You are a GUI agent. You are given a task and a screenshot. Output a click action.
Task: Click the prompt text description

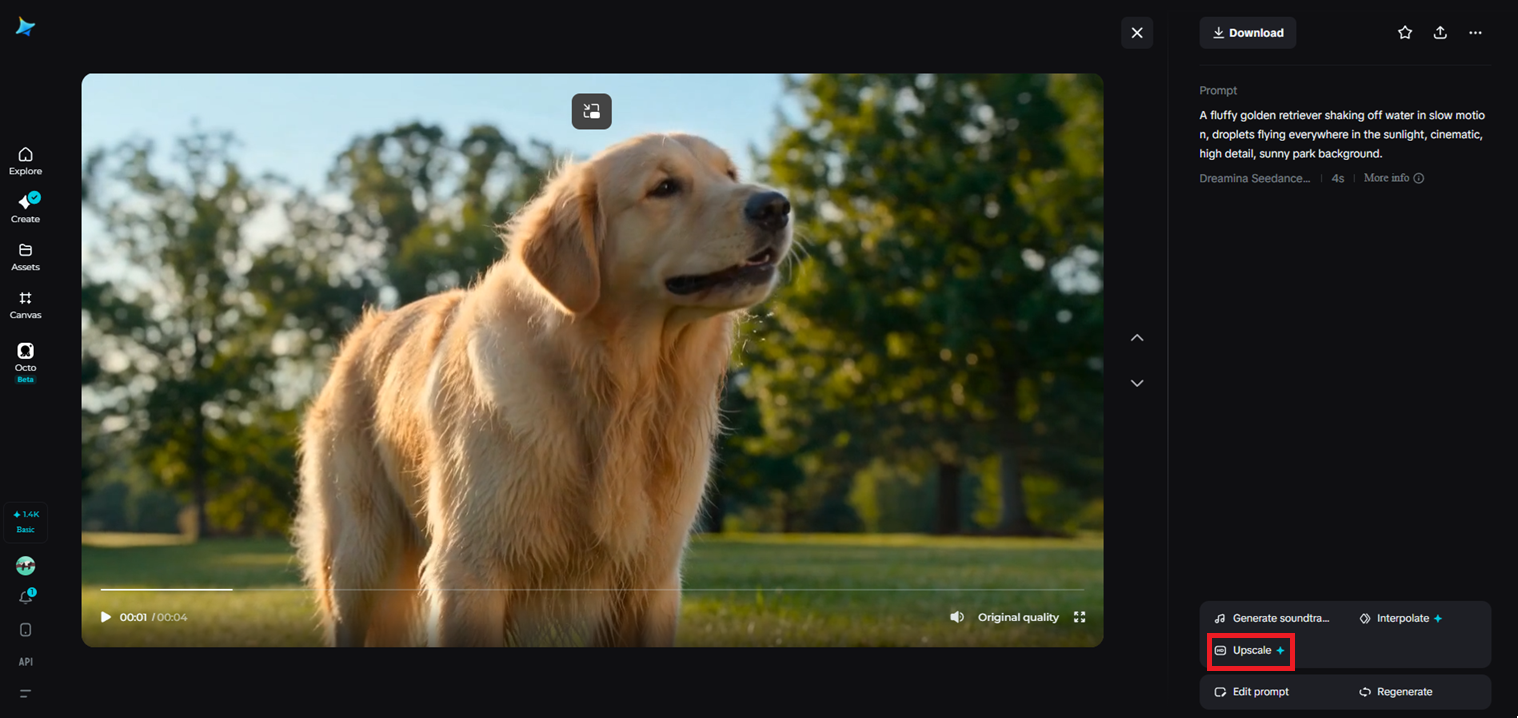point(1342,135)
